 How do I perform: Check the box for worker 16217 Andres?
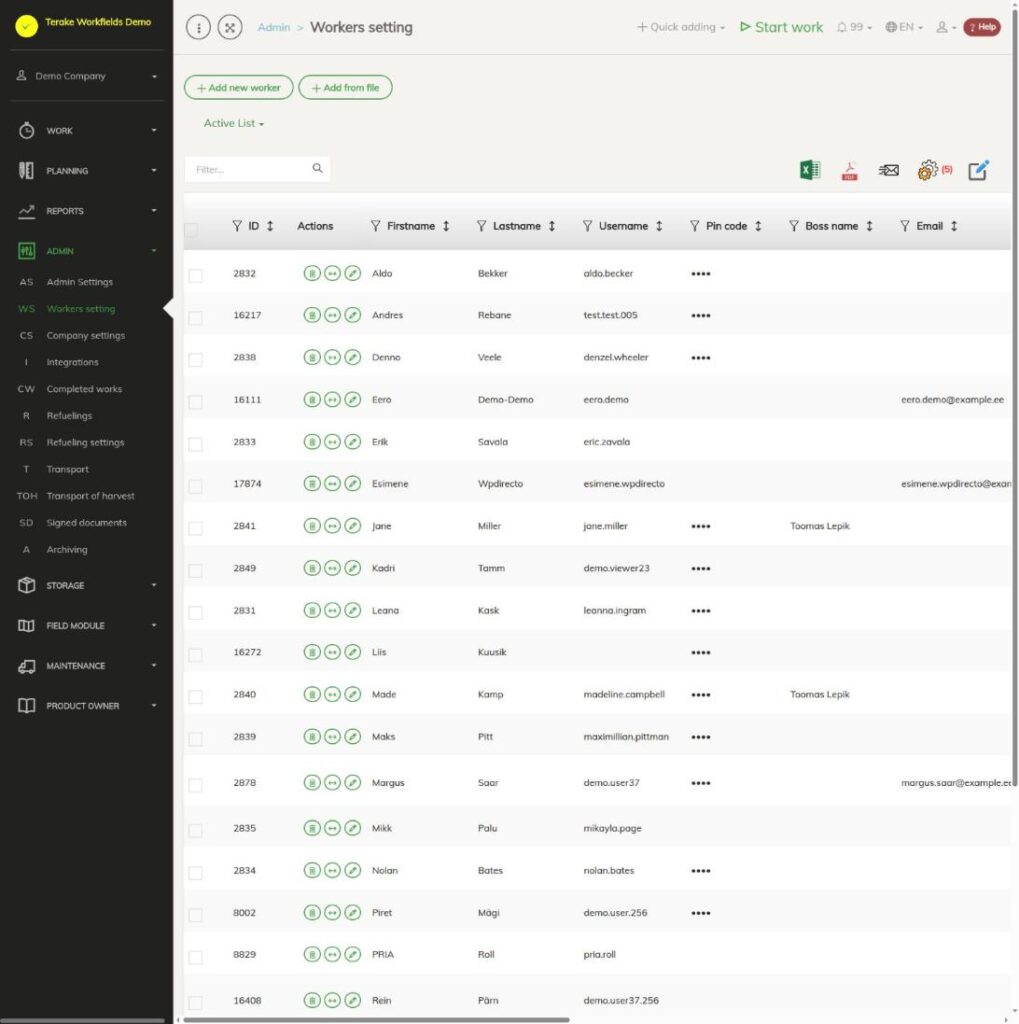(195, 318)
